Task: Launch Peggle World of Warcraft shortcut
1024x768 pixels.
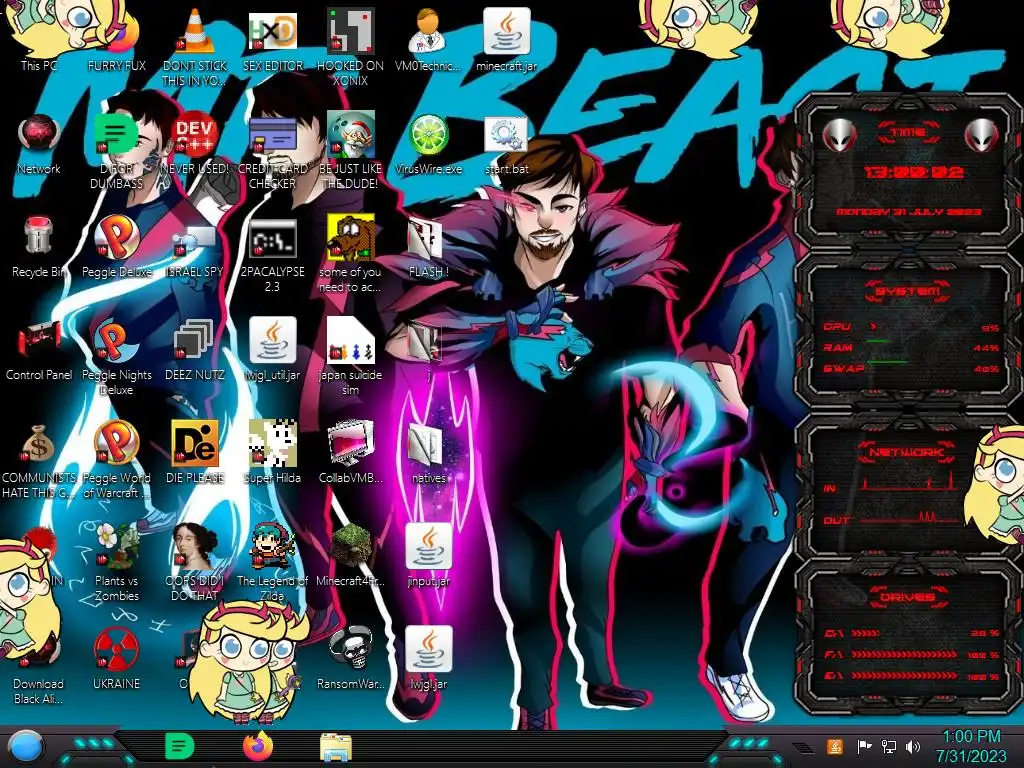Action: click(x=116, y=460)
